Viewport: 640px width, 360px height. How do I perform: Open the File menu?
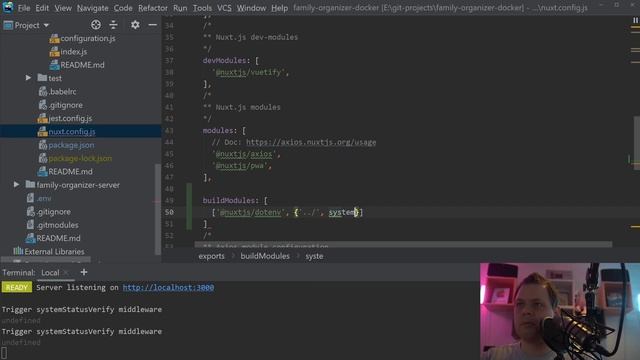point(24,8)
